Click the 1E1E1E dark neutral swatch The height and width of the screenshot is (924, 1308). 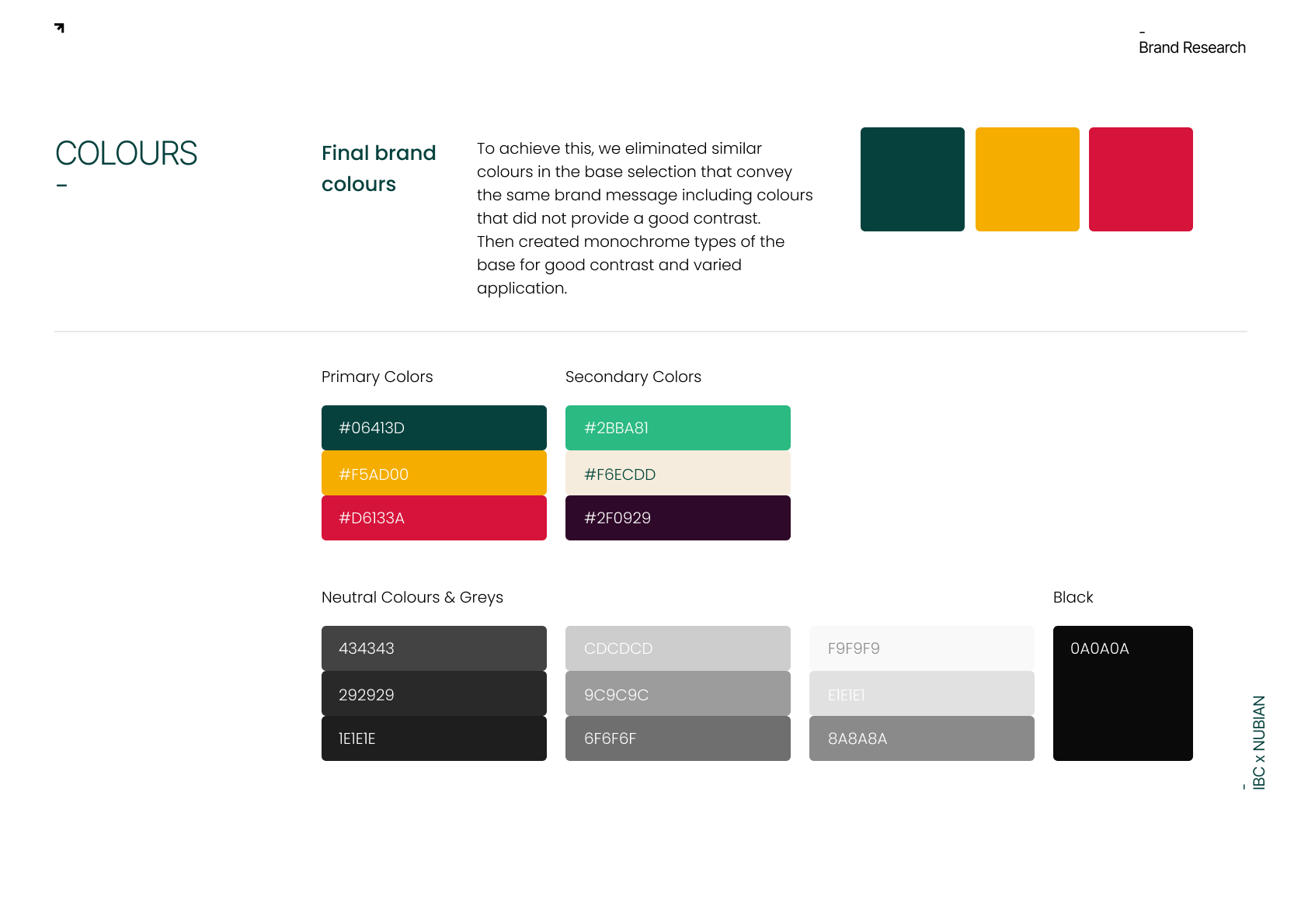433,738
